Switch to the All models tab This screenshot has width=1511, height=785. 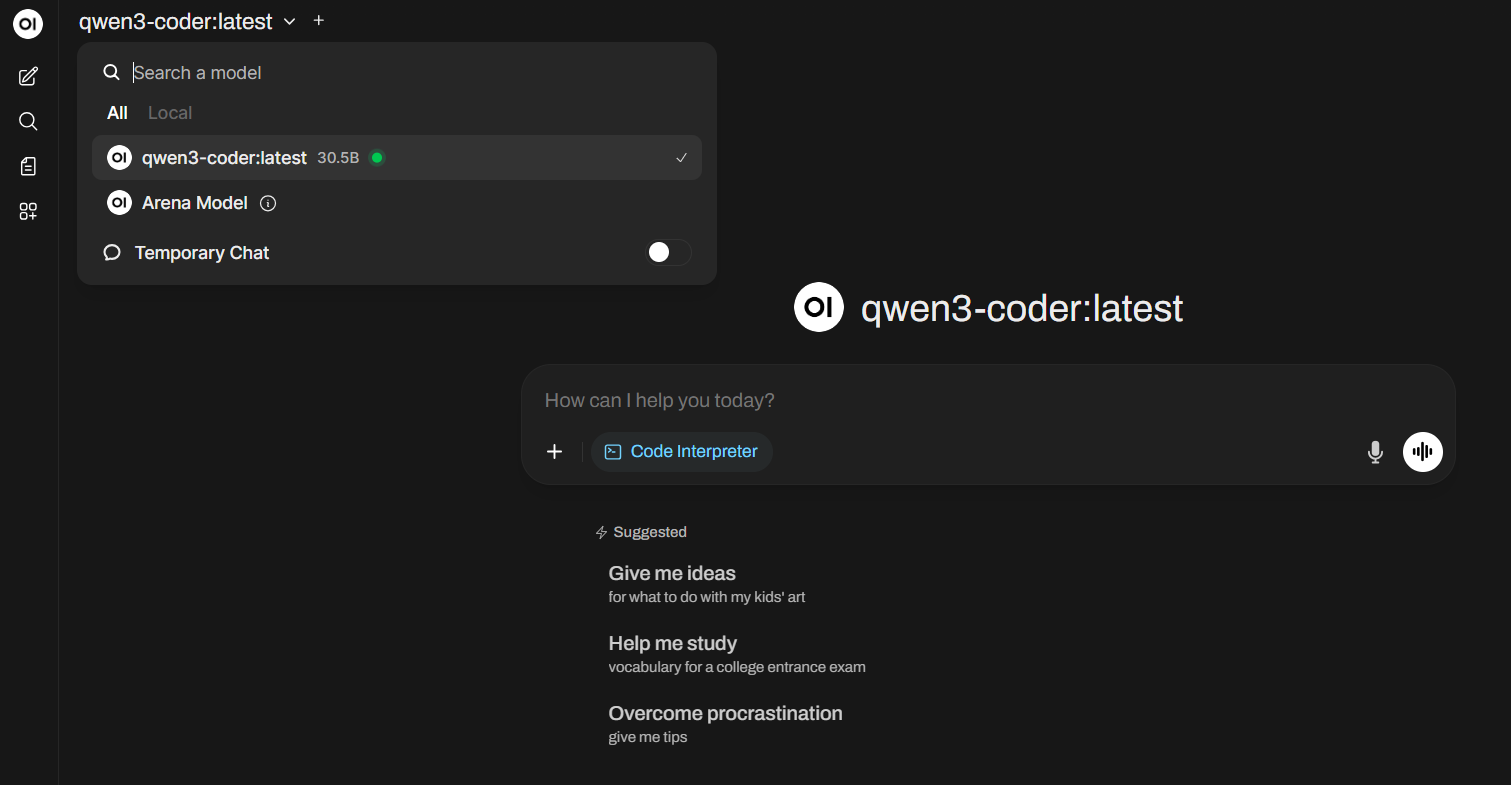tap(117, 113)
